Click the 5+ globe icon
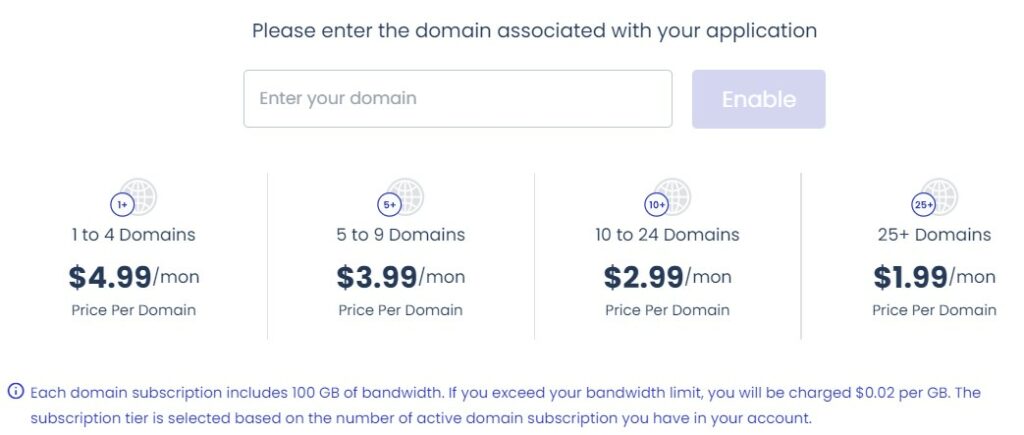Image resolution: width=1024 pixels, height=435 pixels. [x=401, y=198]
